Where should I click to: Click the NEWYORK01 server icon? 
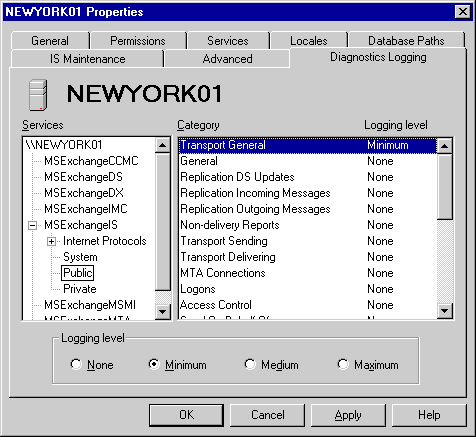(38, 95)
